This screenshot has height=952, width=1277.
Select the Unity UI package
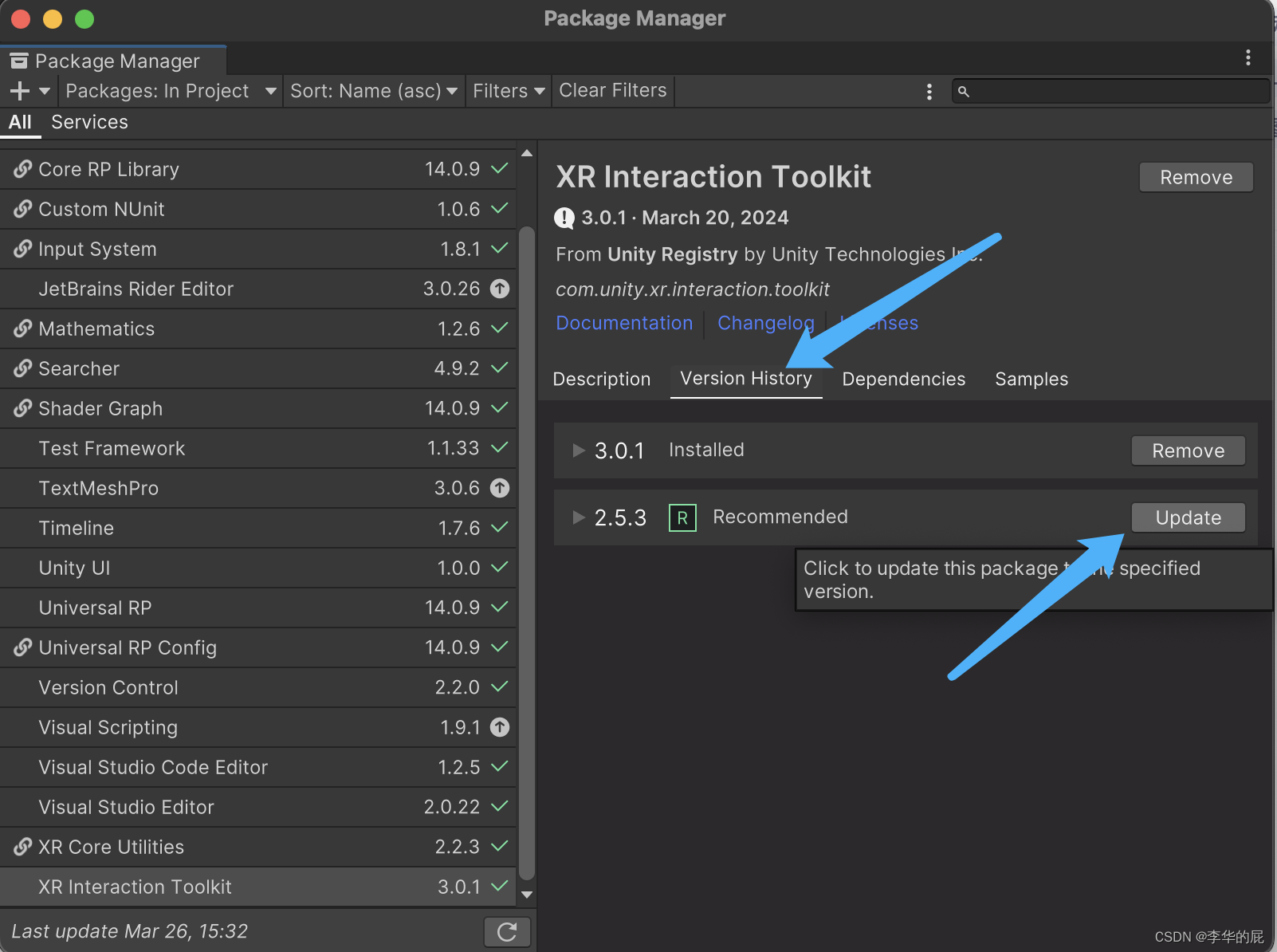click(x=258, y=568)
